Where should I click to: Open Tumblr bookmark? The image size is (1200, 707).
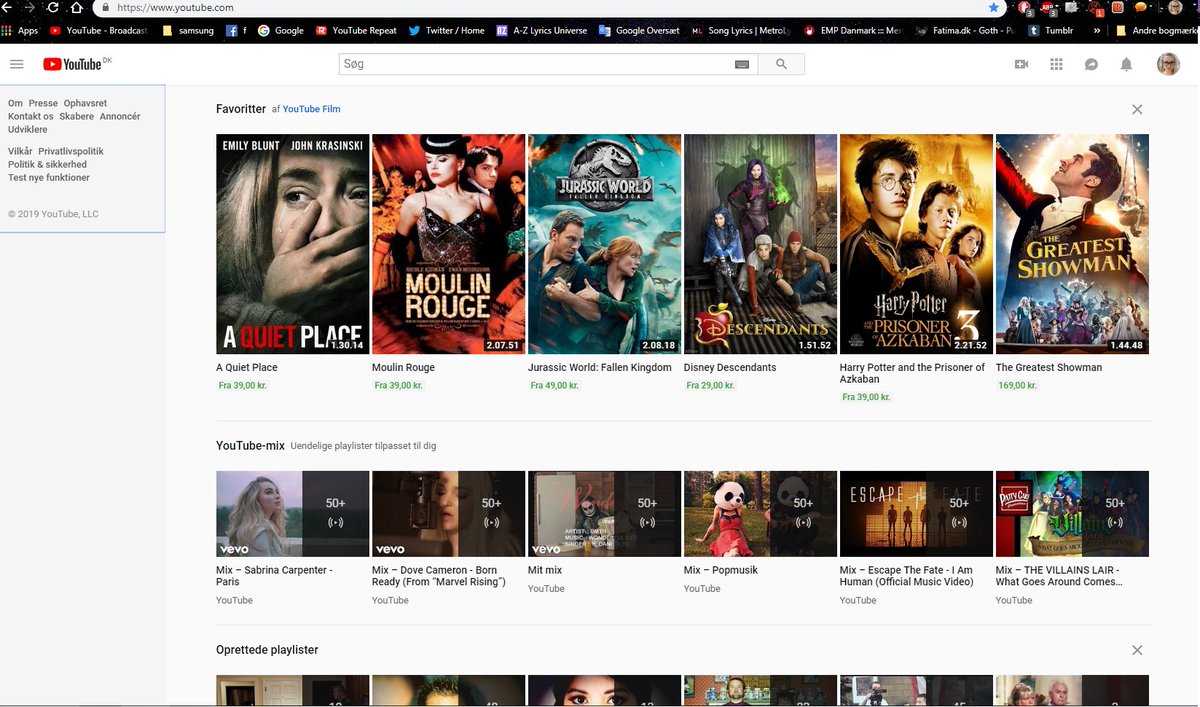(1050, 30)
